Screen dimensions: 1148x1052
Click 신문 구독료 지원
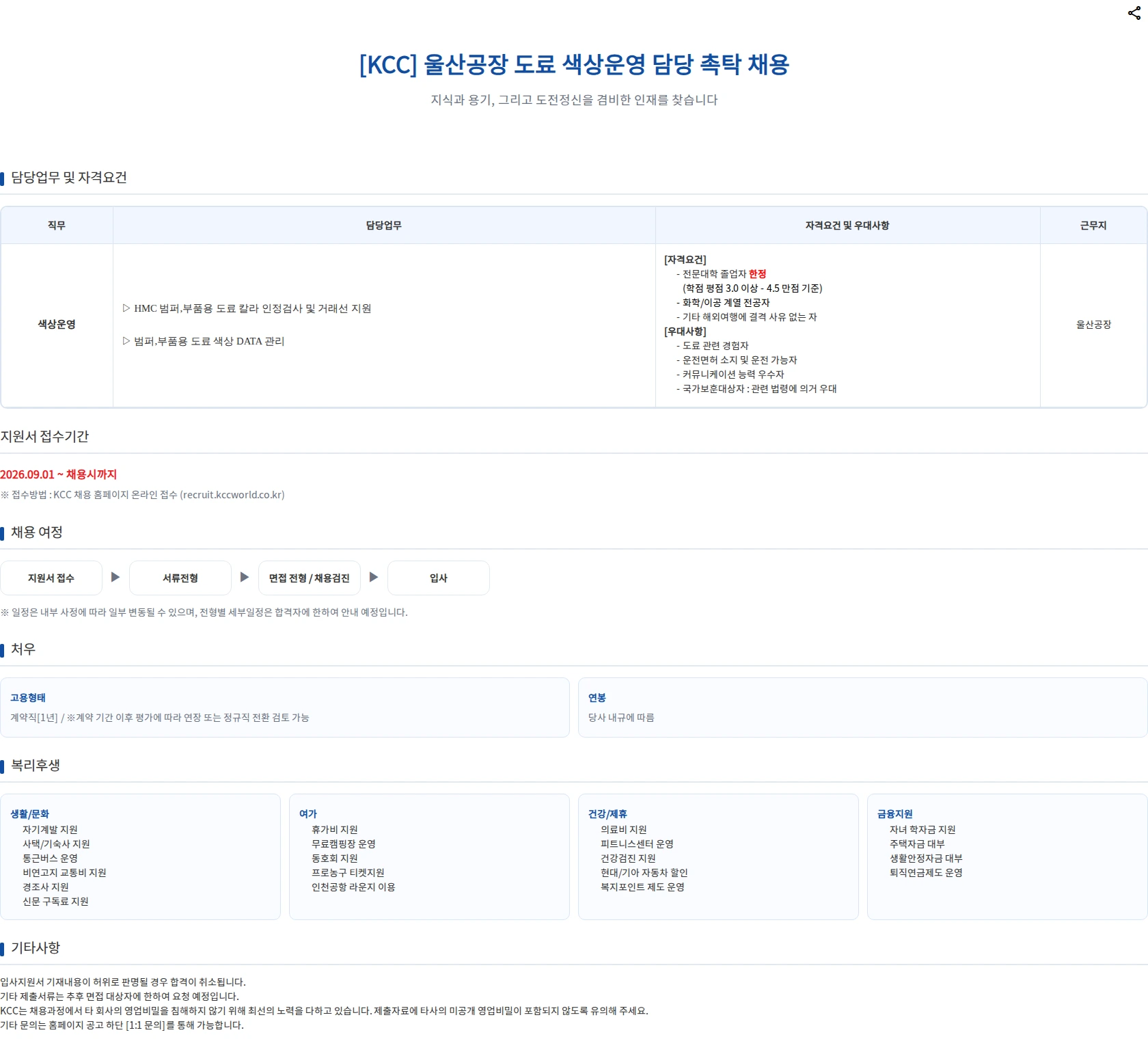(55, 902)
